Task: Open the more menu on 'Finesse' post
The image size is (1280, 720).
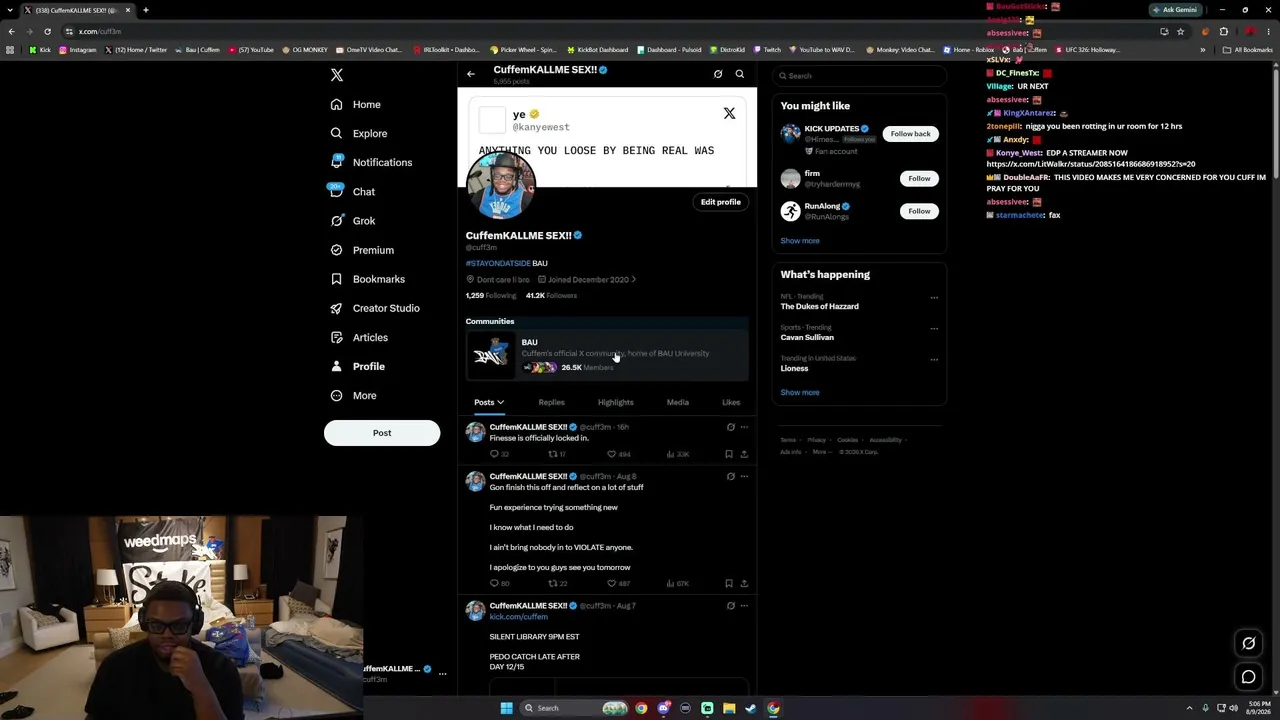Action: [744, 427]
